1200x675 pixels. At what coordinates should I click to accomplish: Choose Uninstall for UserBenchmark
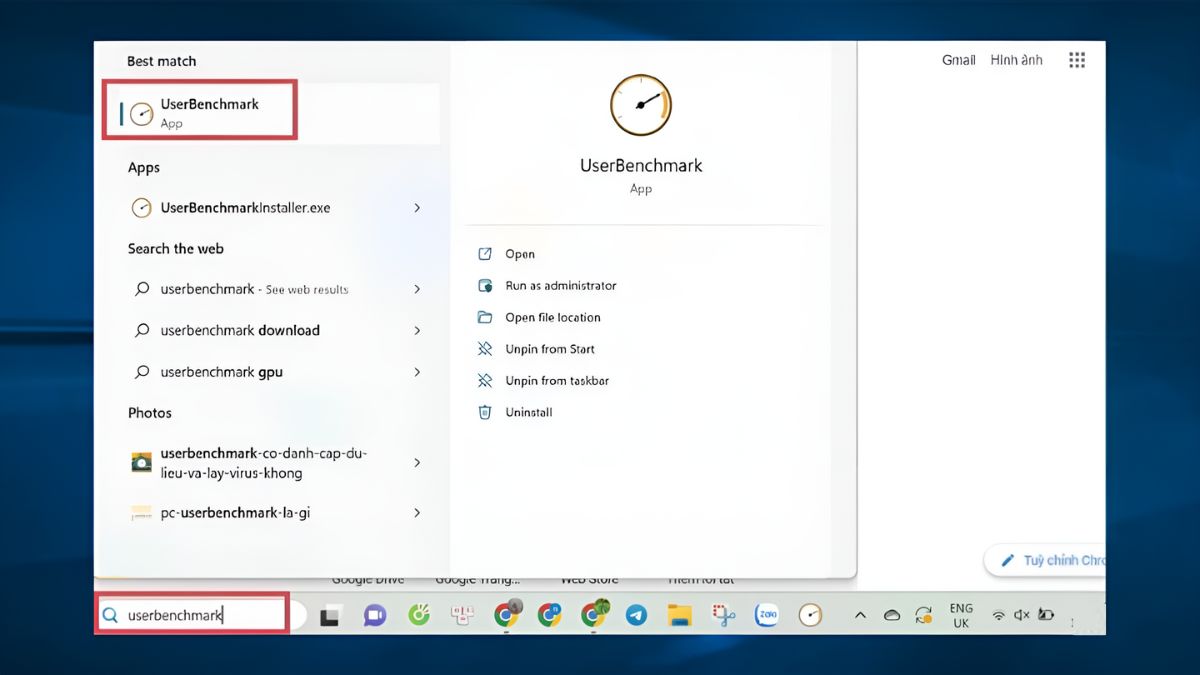pyautogui.click(x=529, y=412)
